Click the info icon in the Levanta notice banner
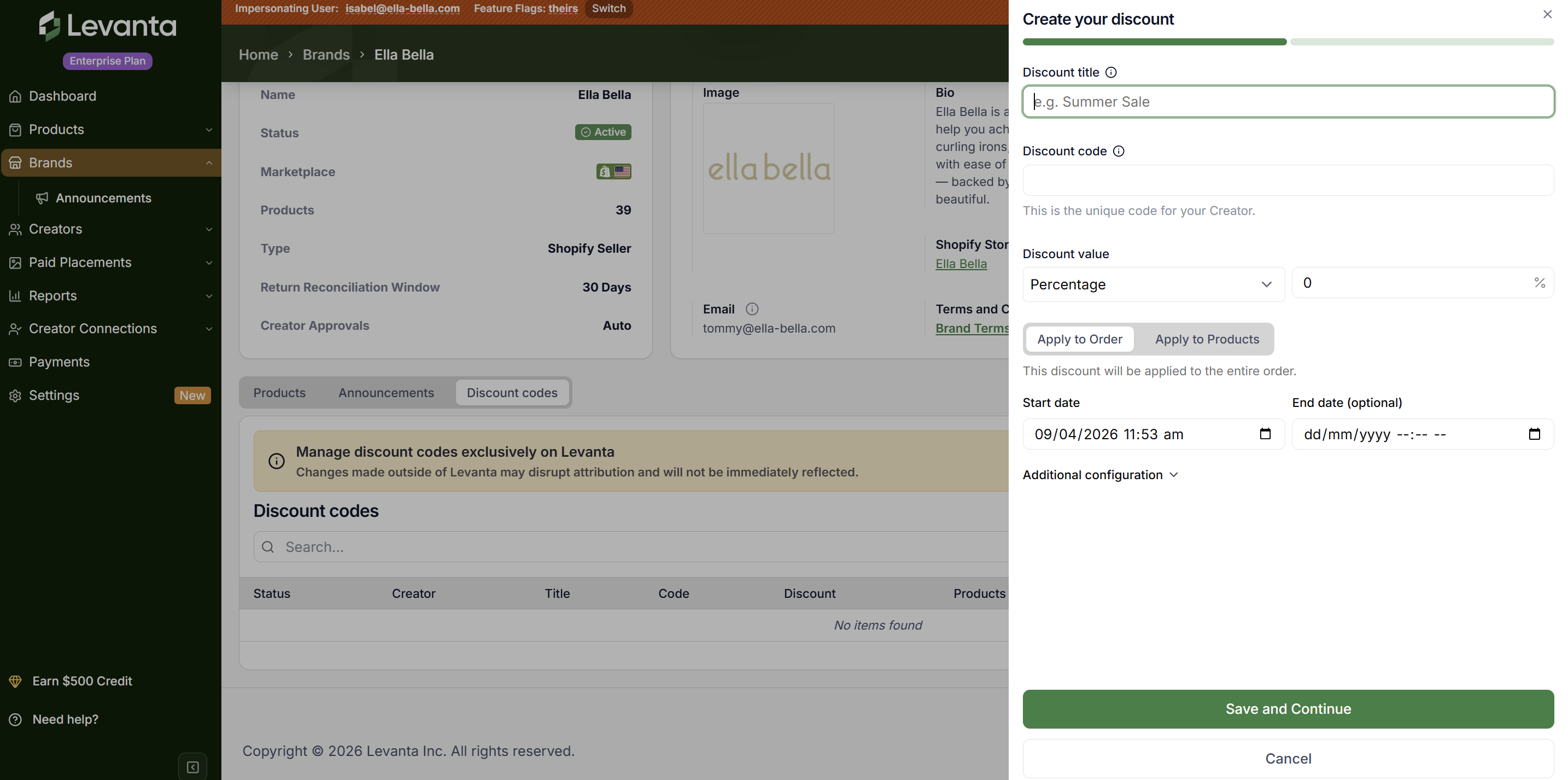The image size is (1568, 780). 276,461
